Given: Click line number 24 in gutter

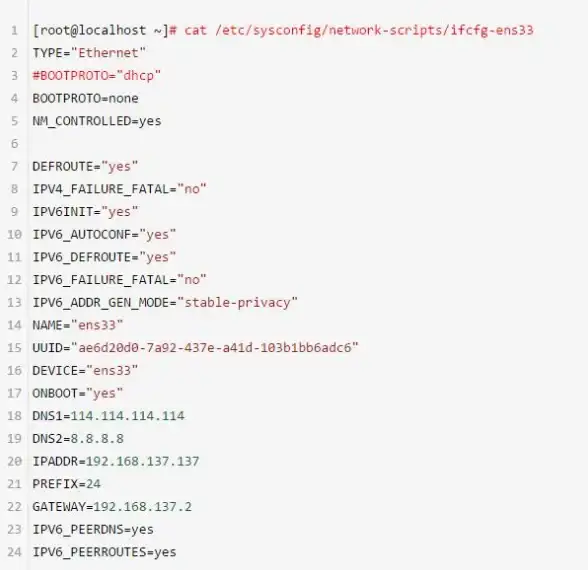Looking at the screenshot, I should 14,552.
